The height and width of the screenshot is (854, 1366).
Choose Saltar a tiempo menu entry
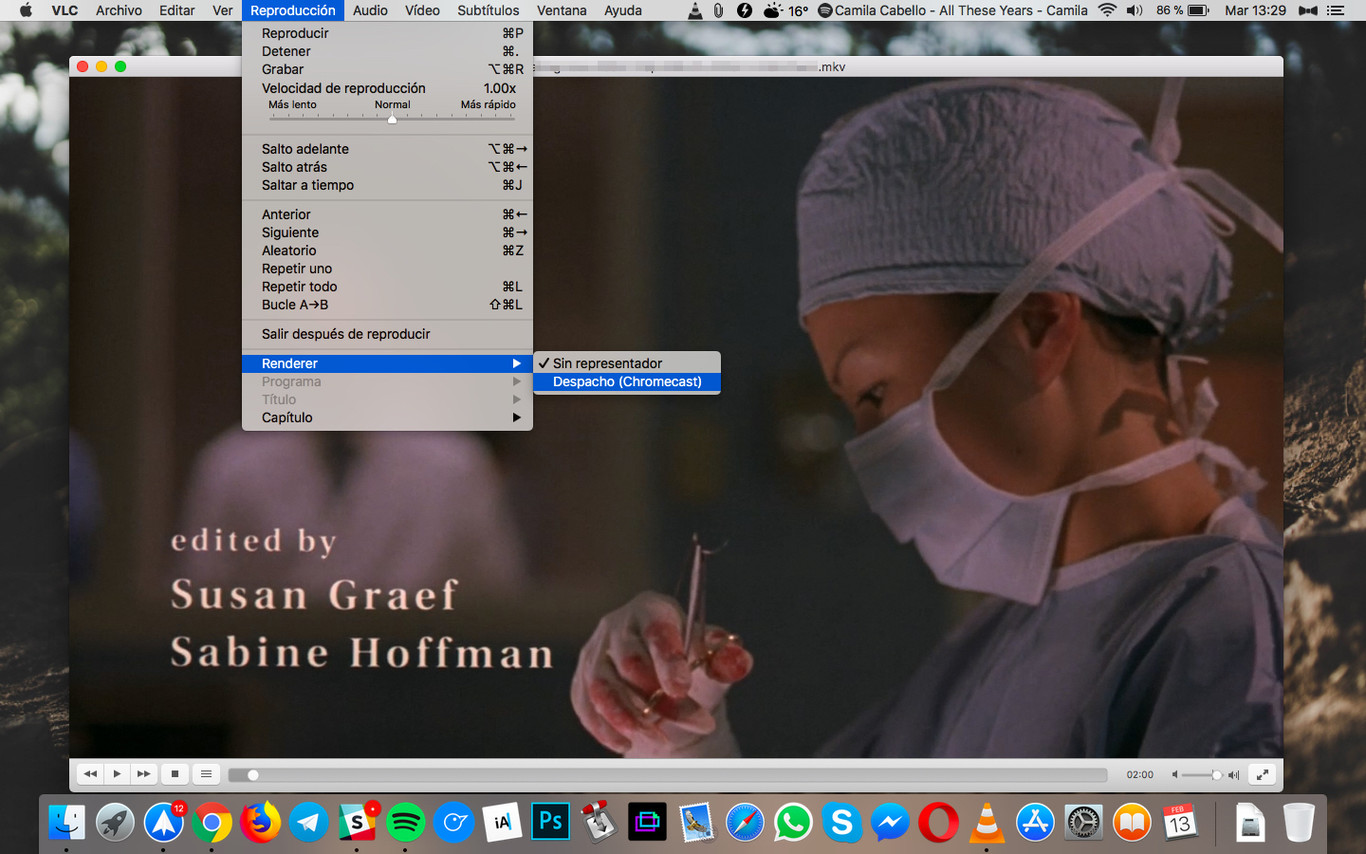pyautogui.click(x=308, y=186)
